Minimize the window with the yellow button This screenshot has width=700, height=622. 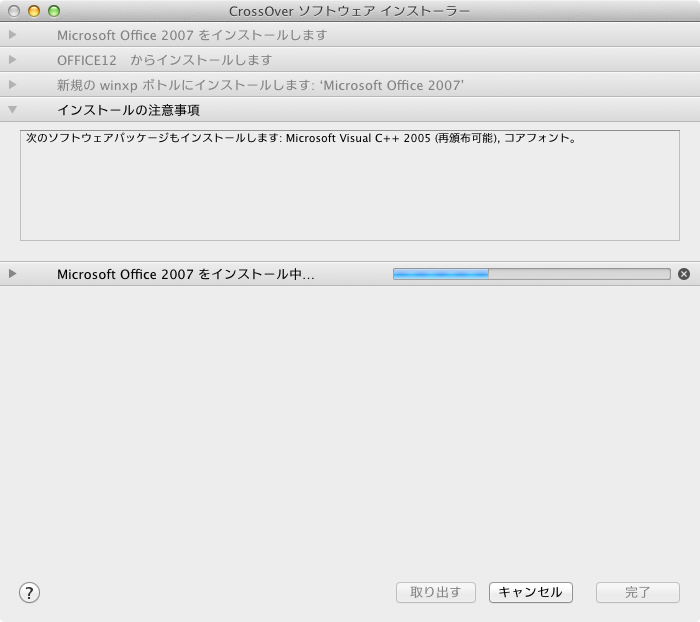34,11
